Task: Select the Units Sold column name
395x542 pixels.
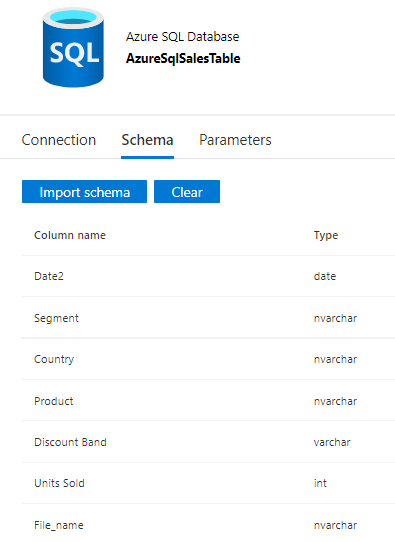Action: tap(59, 483)
